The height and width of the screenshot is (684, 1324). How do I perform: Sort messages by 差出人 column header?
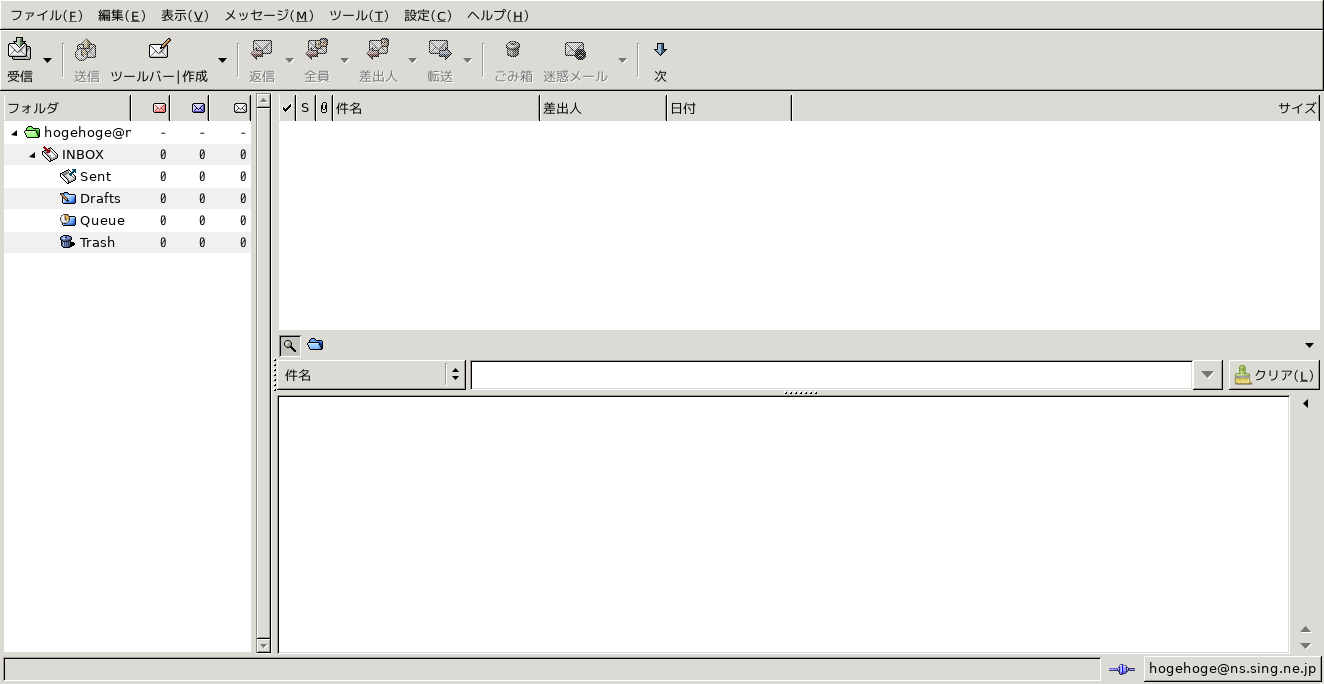point(603,108)
